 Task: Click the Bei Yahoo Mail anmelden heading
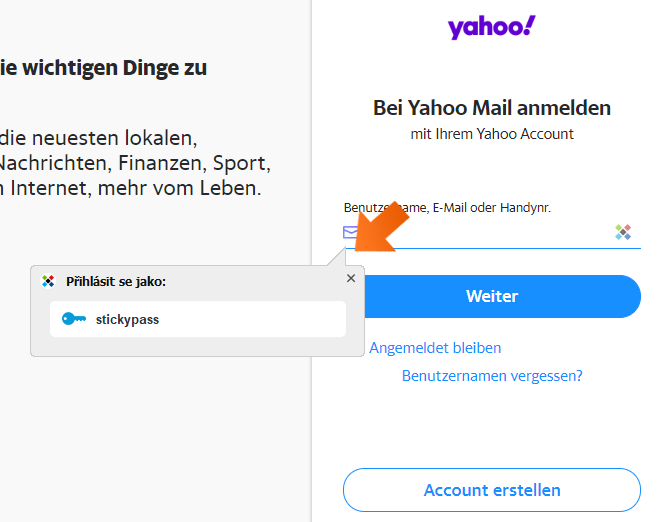click(492, 108)
